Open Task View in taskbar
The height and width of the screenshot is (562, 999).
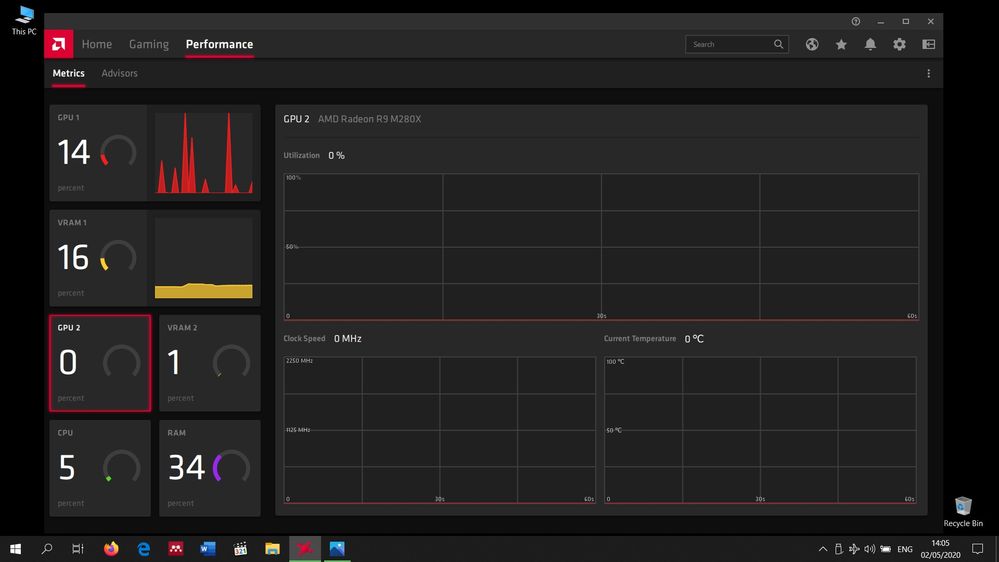click(78, 549)
